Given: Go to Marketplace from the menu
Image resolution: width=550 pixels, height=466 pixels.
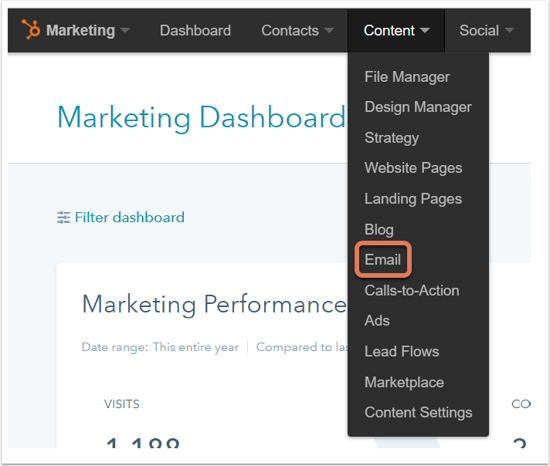Looking at the screenshot, I should (x=404, y=382).
